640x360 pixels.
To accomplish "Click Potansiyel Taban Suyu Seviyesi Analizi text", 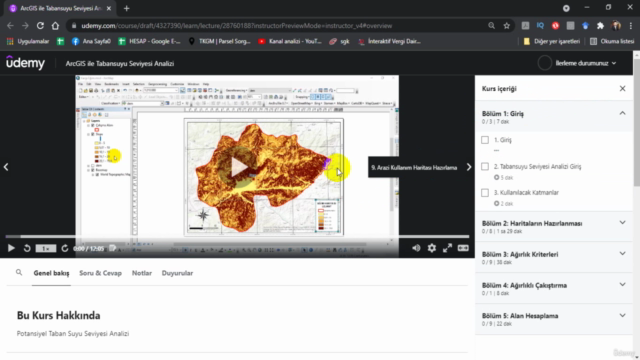I will point(73,333).
